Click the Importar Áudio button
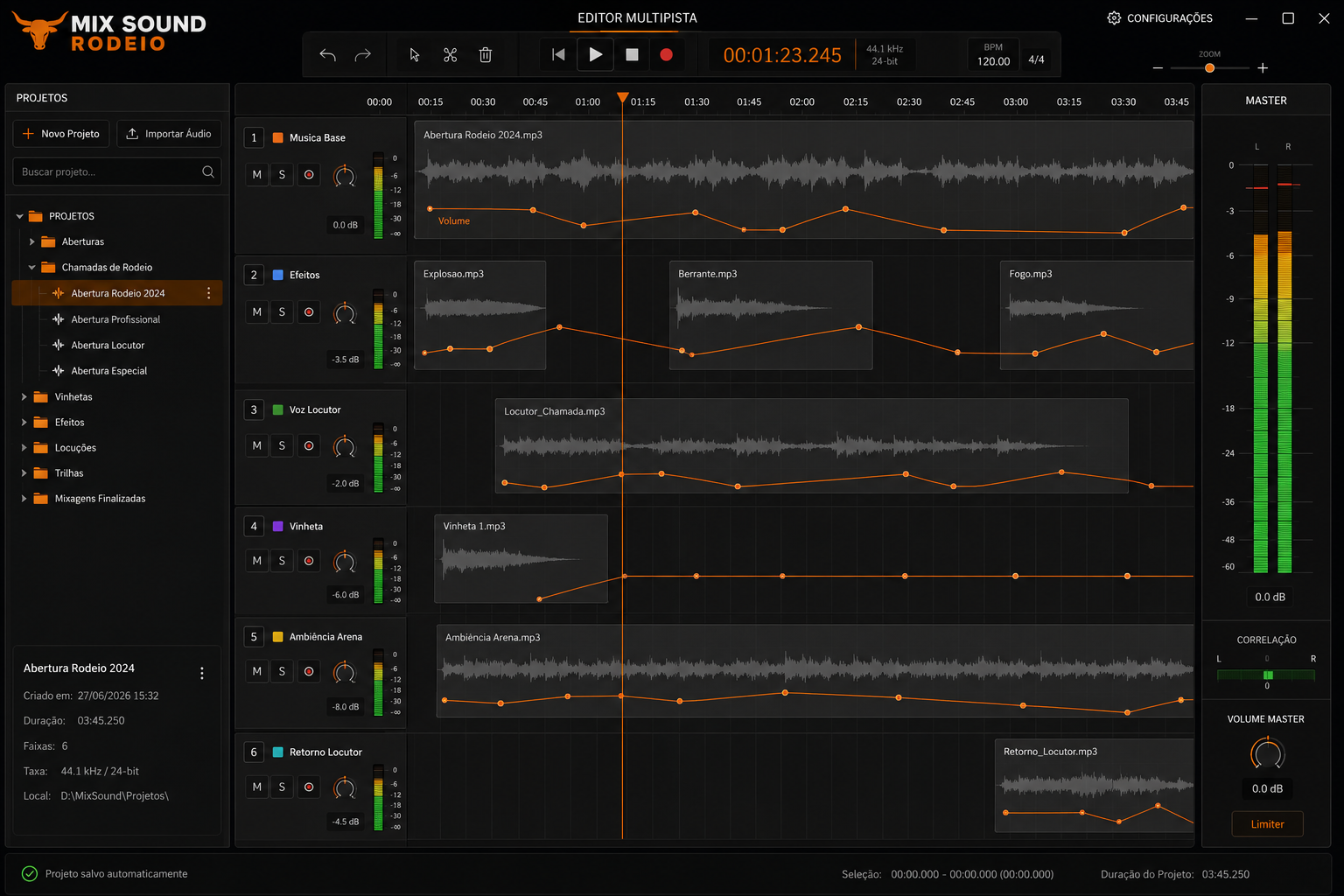This screenshot has width=1344, height=896. point(169,134)
